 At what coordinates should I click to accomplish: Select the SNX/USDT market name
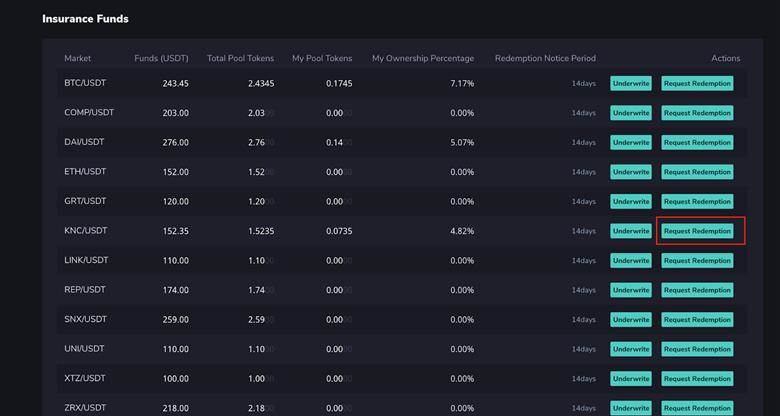pos(86,319)
